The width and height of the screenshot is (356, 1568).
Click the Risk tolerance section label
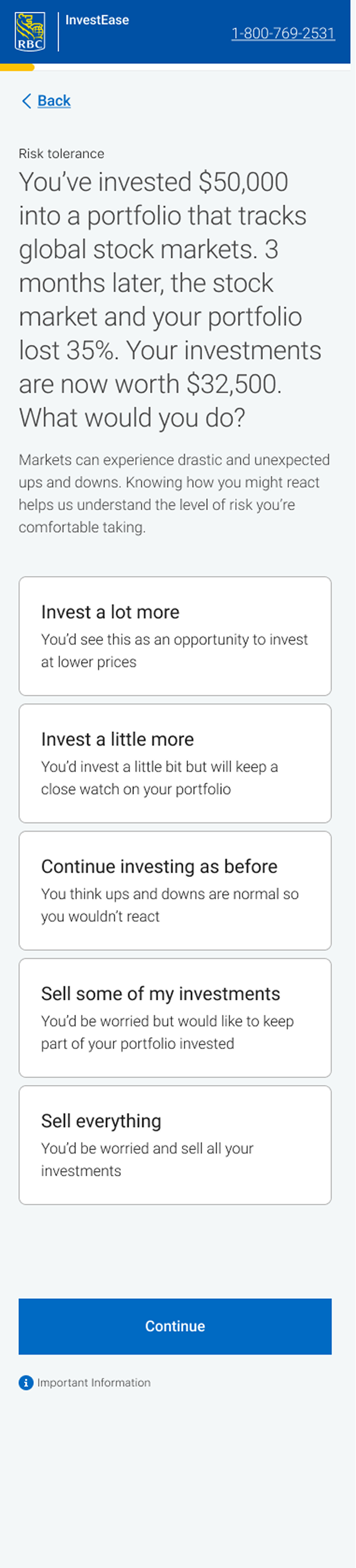point(61,153)
